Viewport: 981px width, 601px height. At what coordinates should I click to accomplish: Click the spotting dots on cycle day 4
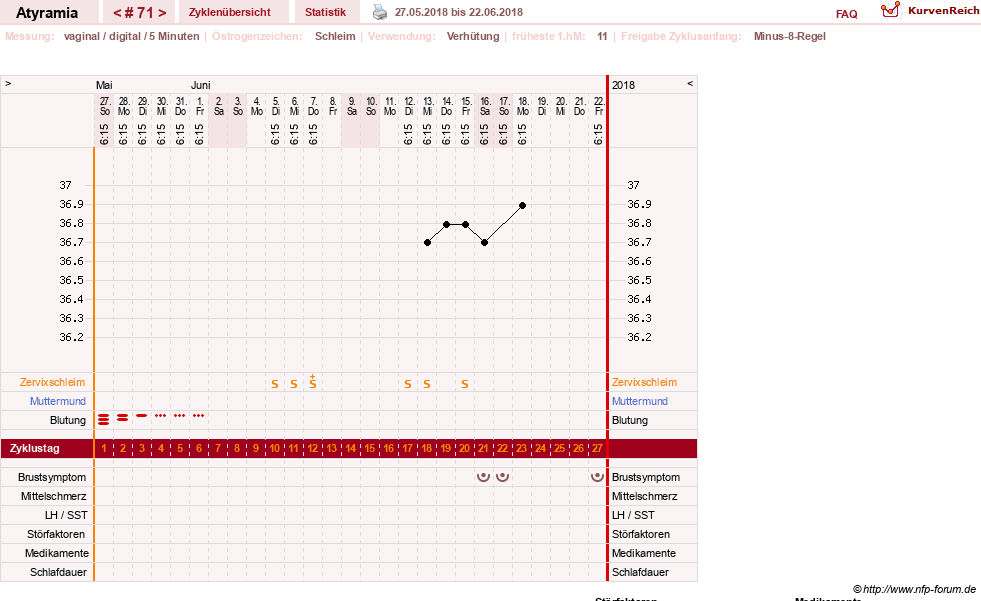161,415
